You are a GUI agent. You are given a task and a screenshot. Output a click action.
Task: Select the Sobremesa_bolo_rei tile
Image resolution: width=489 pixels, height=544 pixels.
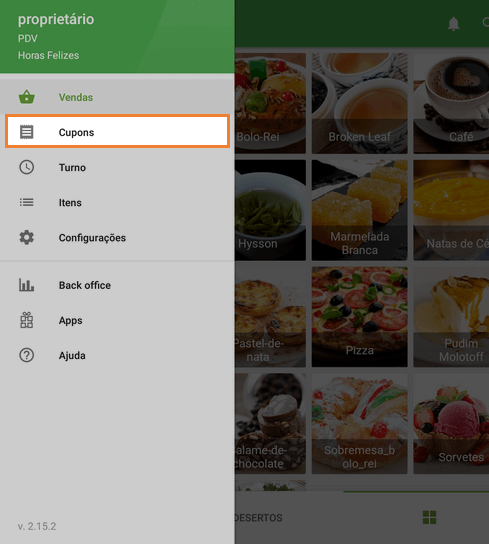point(360,424)
